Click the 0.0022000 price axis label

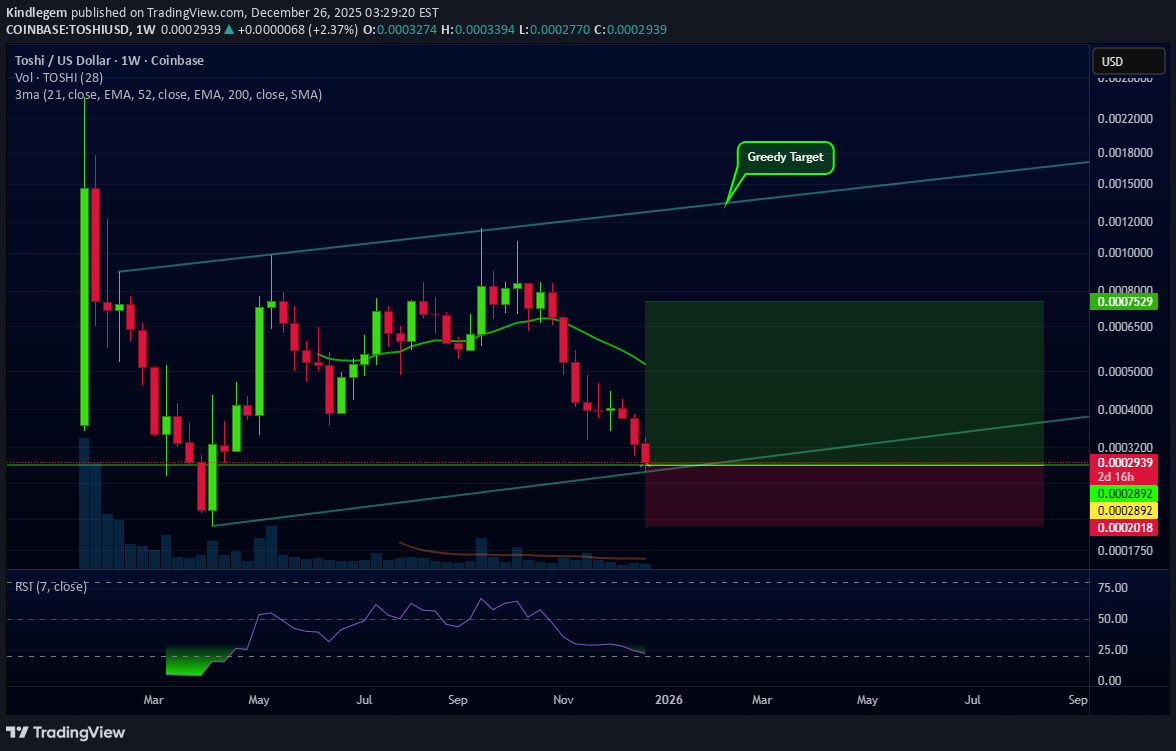1125,119
